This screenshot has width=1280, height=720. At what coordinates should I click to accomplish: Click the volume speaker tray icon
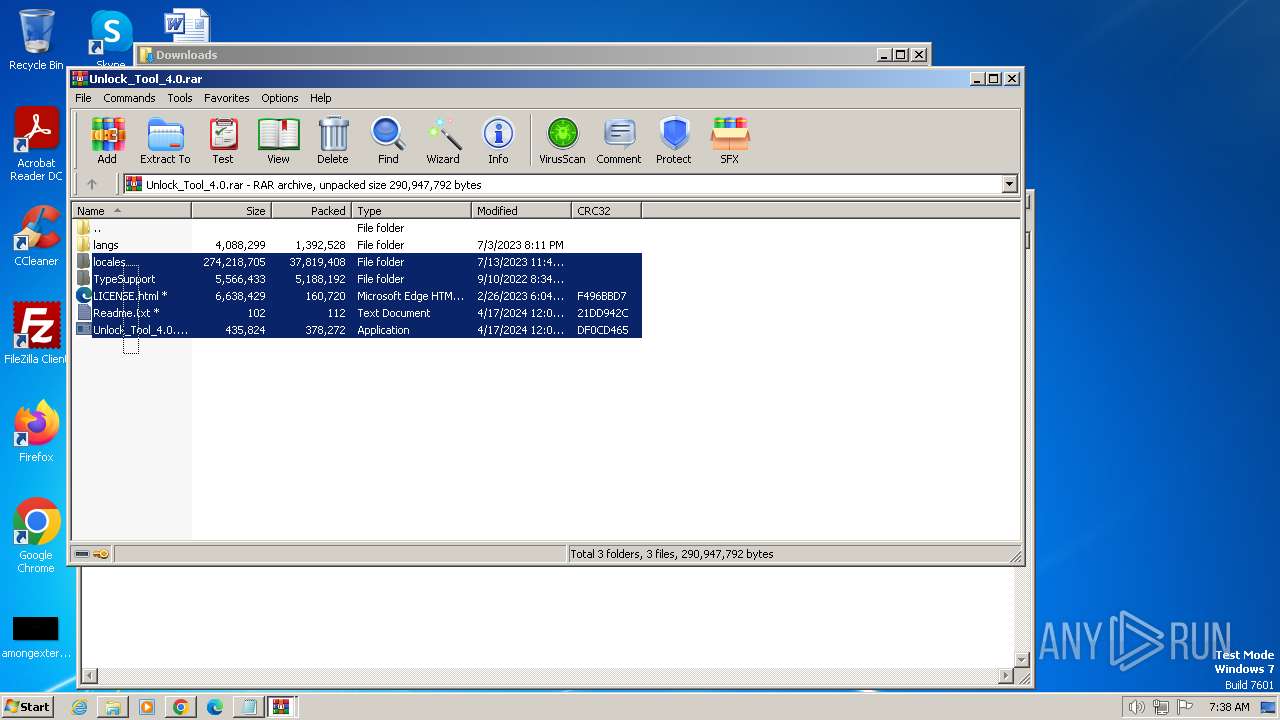(1136, 707)
